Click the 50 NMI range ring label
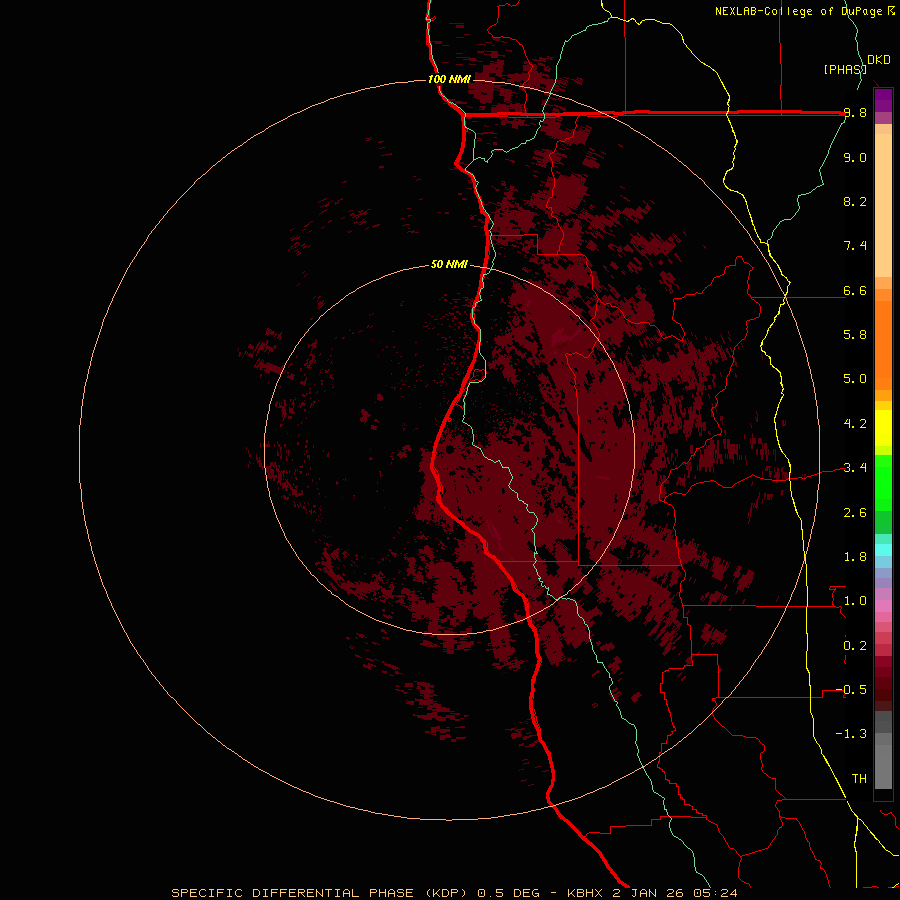This screenshot has height=900, width=900. pyautogui.click(x=449, y=264)
